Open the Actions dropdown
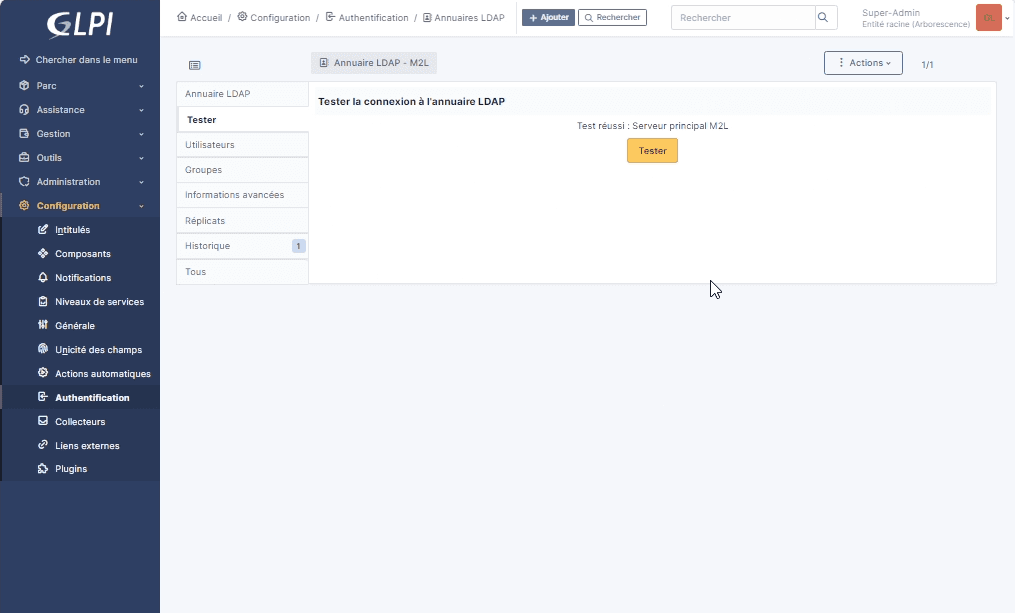The width and height of the screenshot is (1015, 613). (x=863, y=63)
